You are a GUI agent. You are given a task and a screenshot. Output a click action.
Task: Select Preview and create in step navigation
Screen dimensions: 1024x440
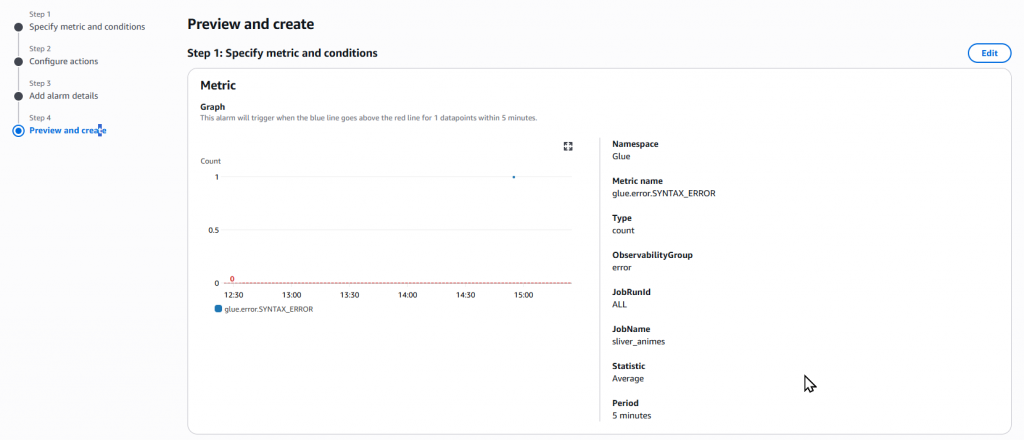tap(68, 131)
